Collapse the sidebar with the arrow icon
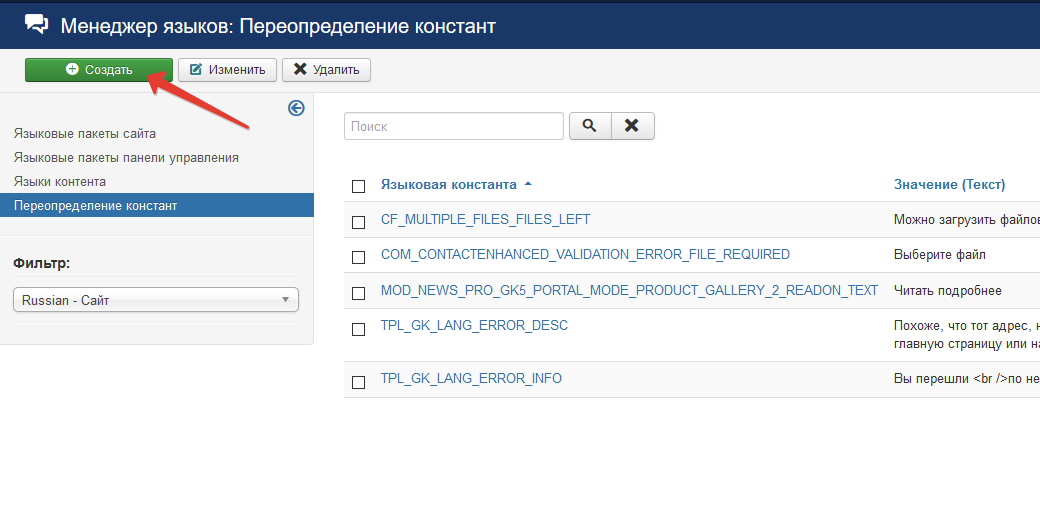1040x507 pixels. (296, 108)
